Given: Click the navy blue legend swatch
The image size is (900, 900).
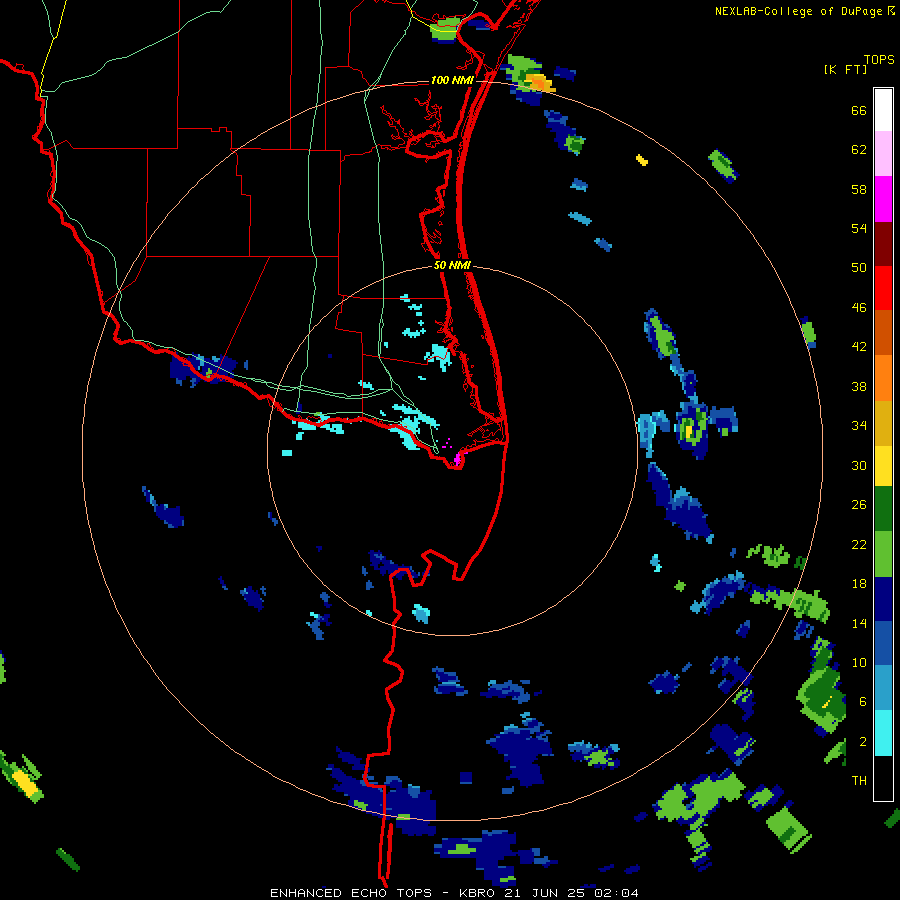Looking at the screenshot, I should click(883, 599).
